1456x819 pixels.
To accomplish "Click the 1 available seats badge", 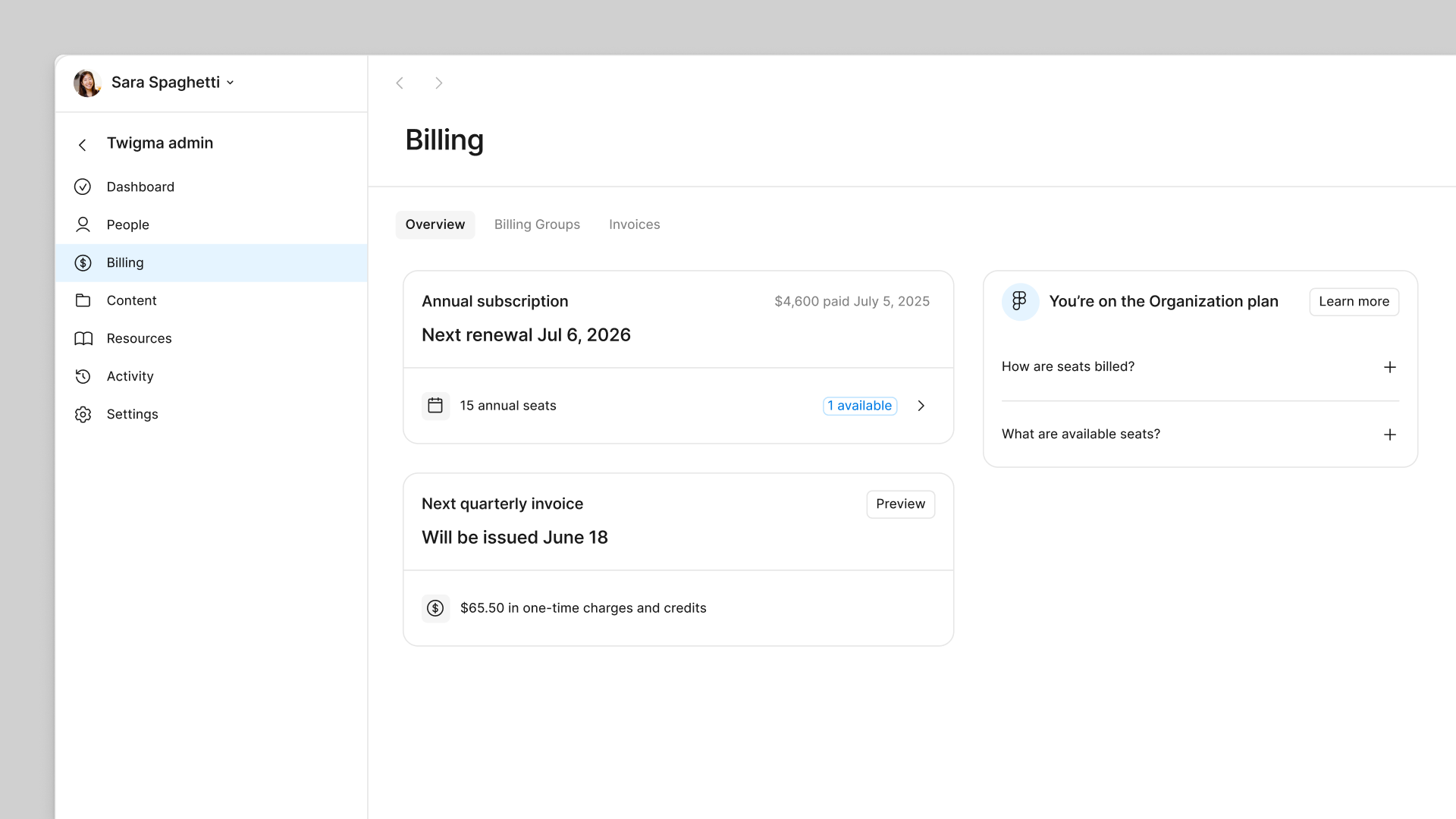I will point(859,406).
